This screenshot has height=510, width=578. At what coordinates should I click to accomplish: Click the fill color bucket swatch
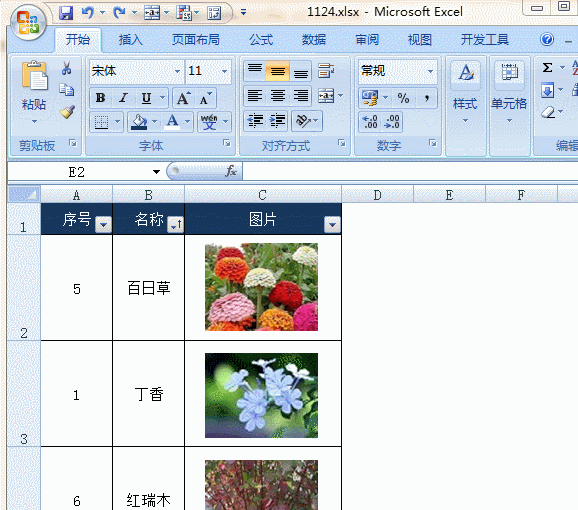(x=139, y=122)
